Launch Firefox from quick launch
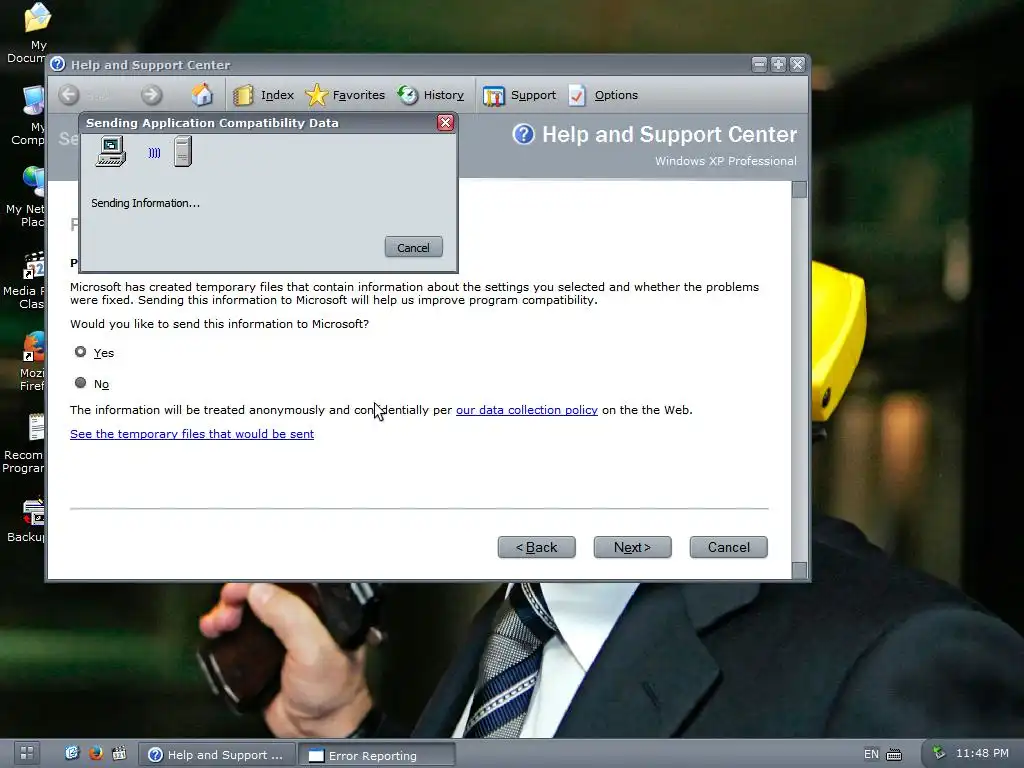Screen dimensions: 1024x768 95,753
